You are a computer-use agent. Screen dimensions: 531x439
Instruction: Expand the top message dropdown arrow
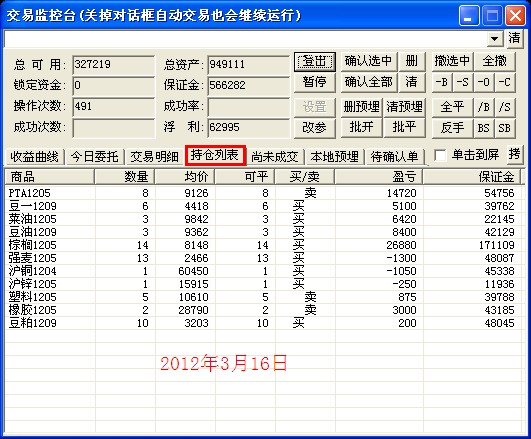click(x=495, y=39)
